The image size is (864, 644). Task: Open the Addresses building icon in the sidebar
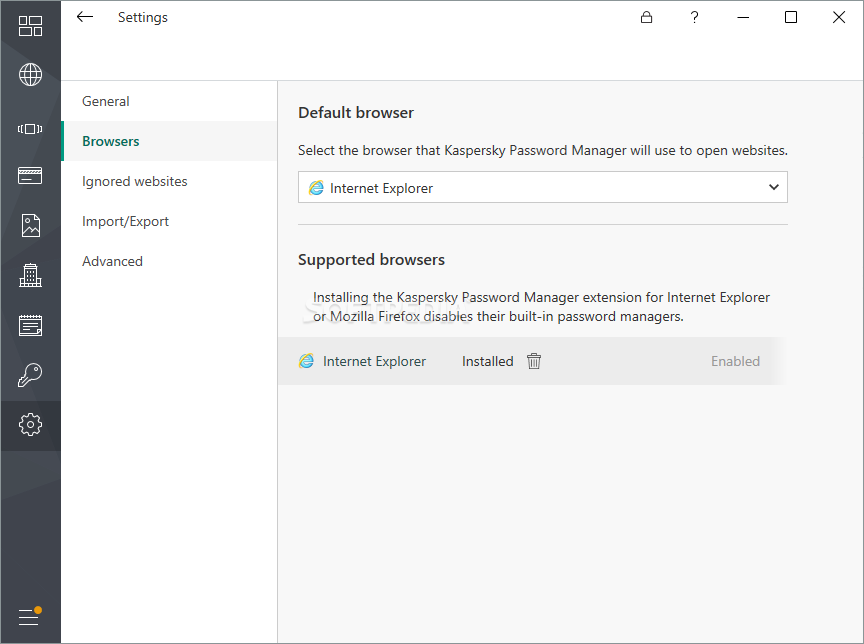point(30,275)
